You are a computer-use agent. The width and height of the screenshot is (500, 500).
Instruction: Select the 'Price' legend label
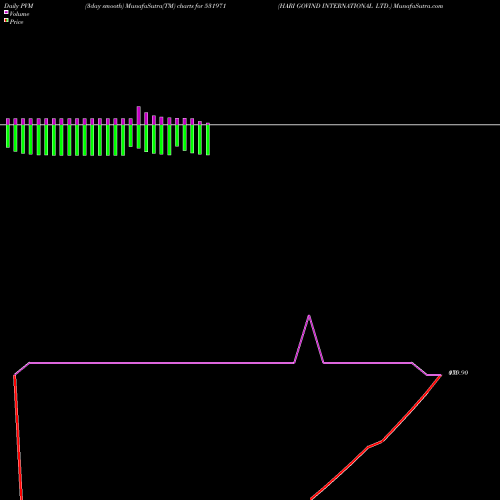click(x=16, y=22)
